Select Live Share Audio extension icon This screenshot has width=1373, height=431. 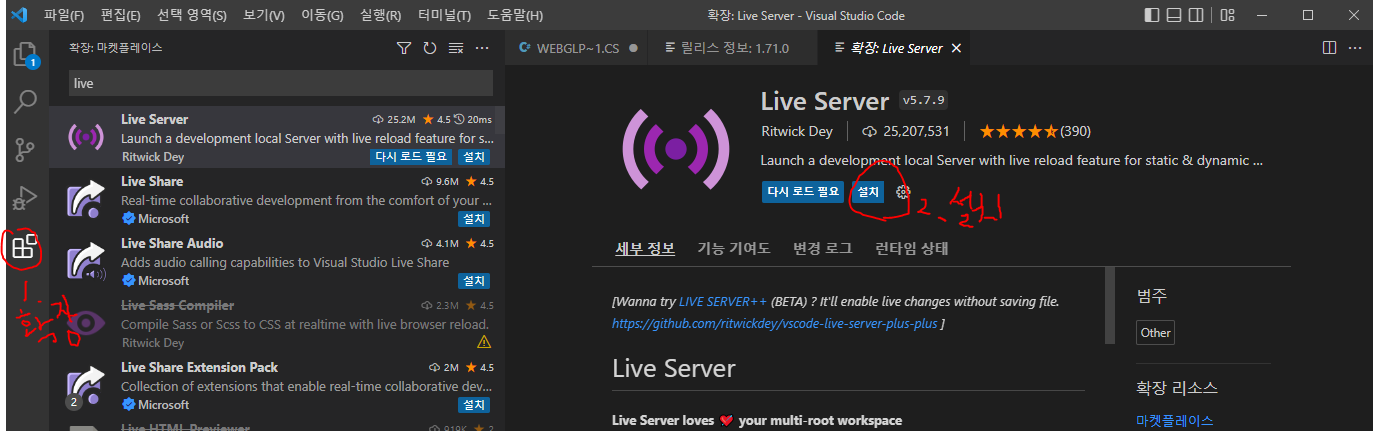[84, 262]
